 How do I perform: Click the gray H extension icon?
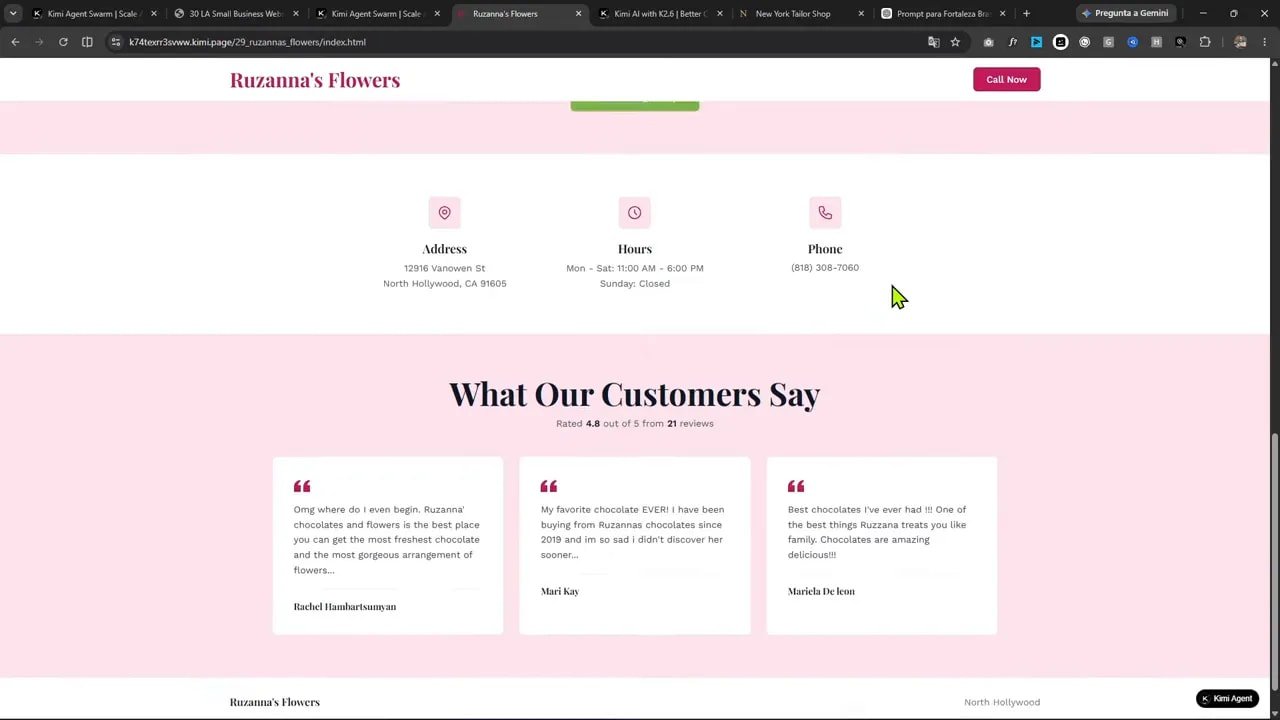tap(1157, 42)
